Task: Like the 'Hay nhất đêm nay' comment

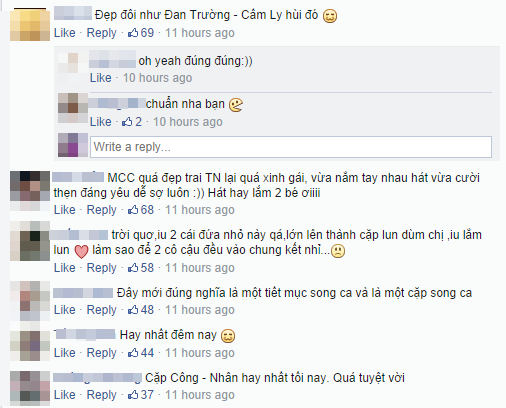Action: click(65, 353)
